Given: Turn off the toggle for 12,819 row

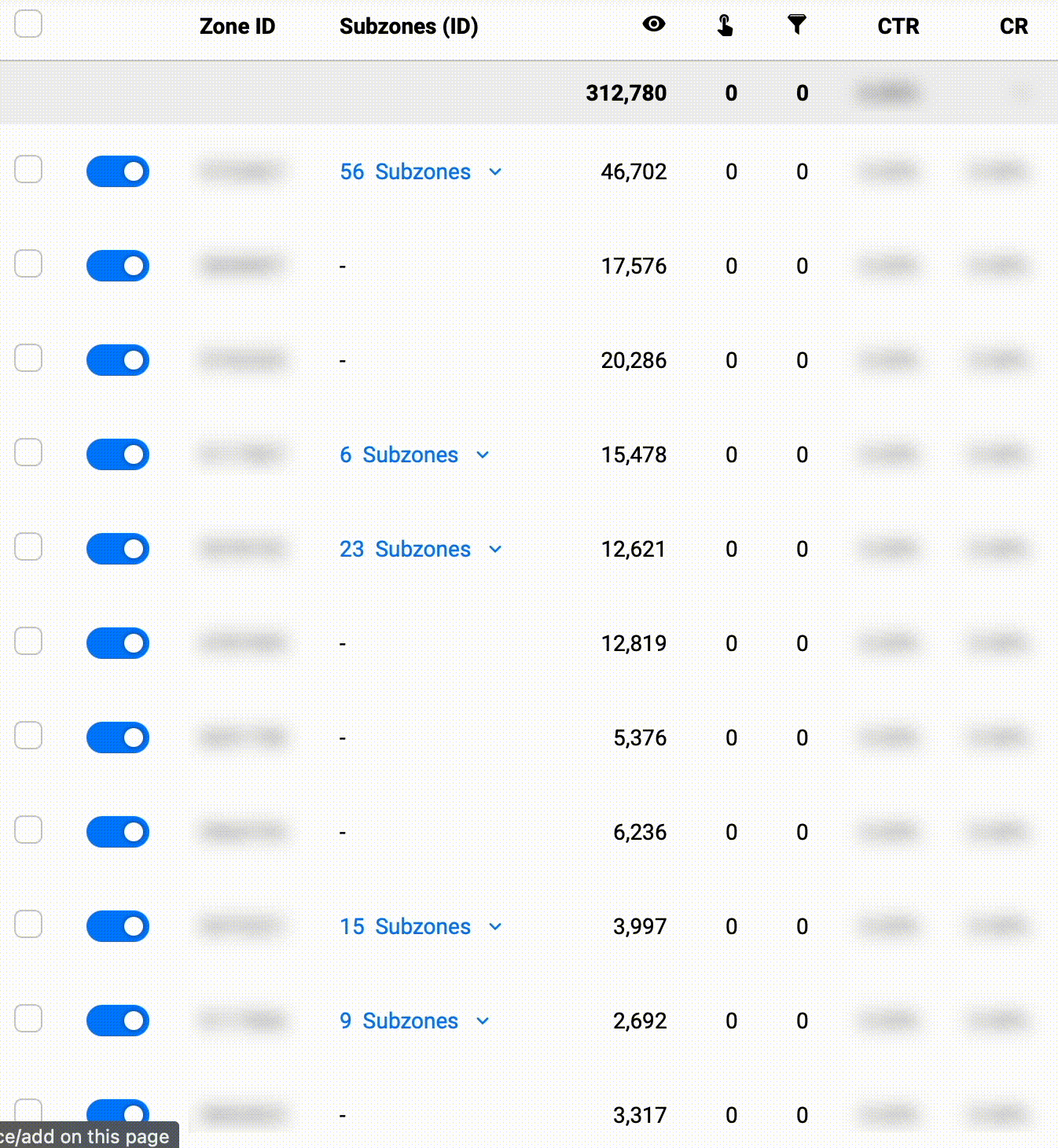Looking at the screenshot, I should point(118,643).
